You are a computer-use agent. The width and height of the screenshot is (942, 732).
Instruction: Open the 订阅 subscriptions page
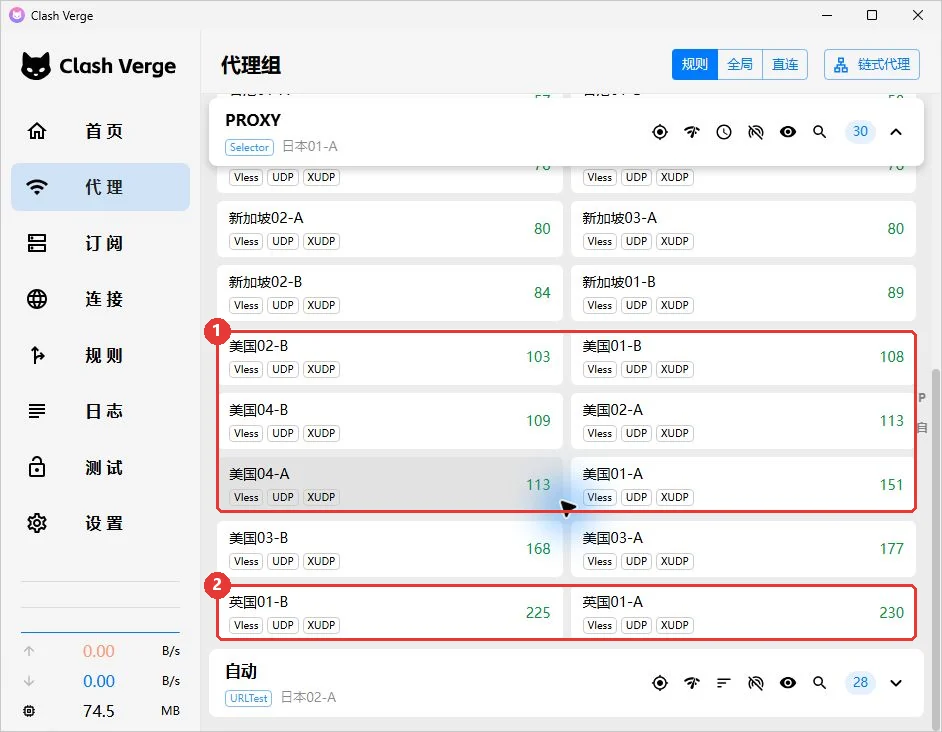pos(100,243)
